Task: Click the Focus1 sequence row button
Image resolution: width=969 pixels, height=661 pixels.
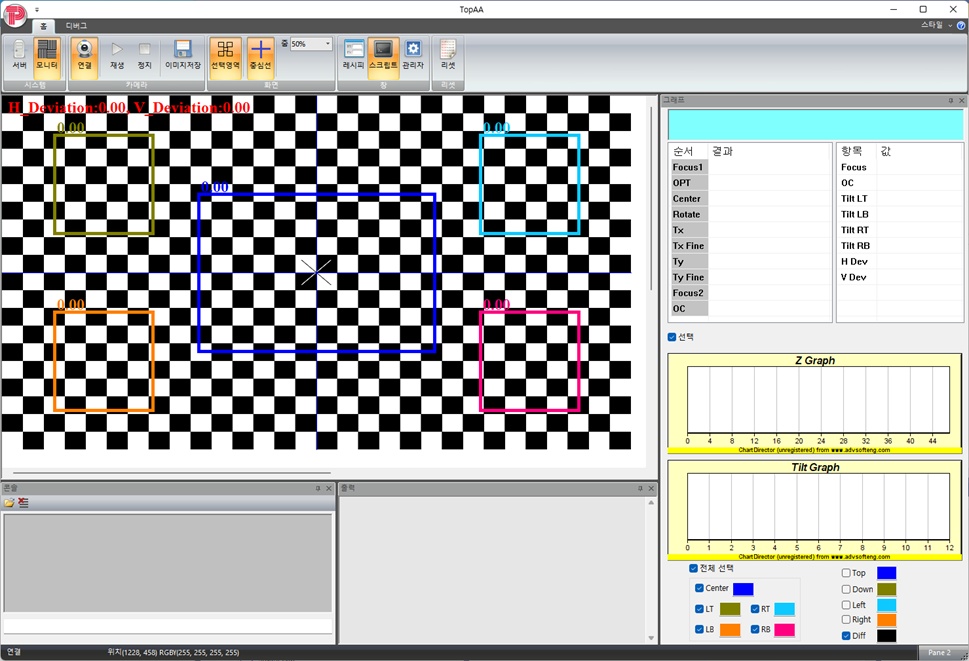Action: [688, 167]
